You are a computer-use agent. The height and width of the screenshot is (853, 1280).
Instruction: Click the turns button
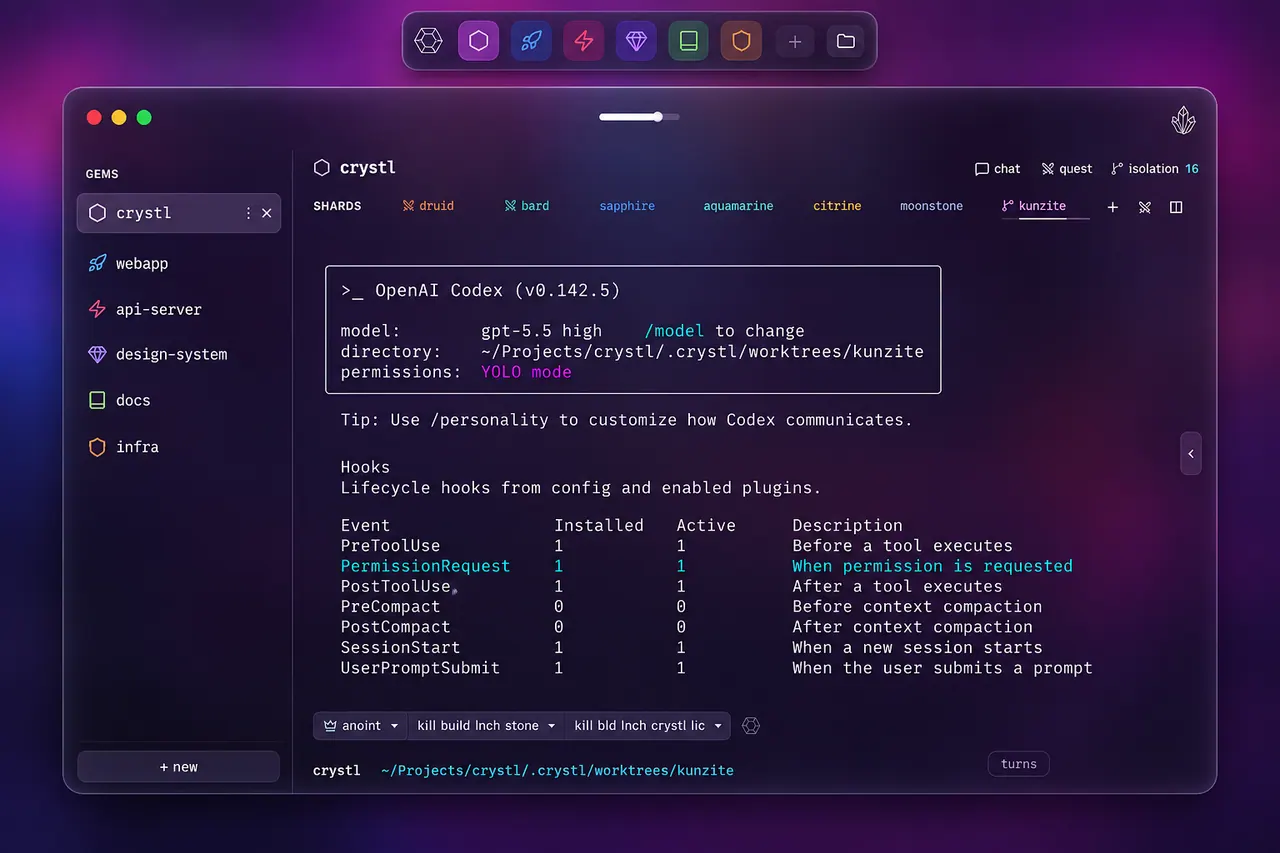coord(1018,764)
